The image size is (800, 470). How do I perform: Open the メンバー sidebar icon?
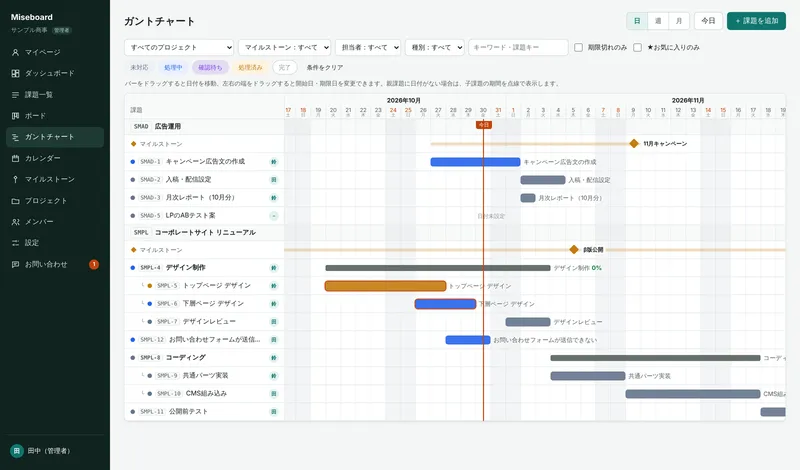[x=15, y=222]
